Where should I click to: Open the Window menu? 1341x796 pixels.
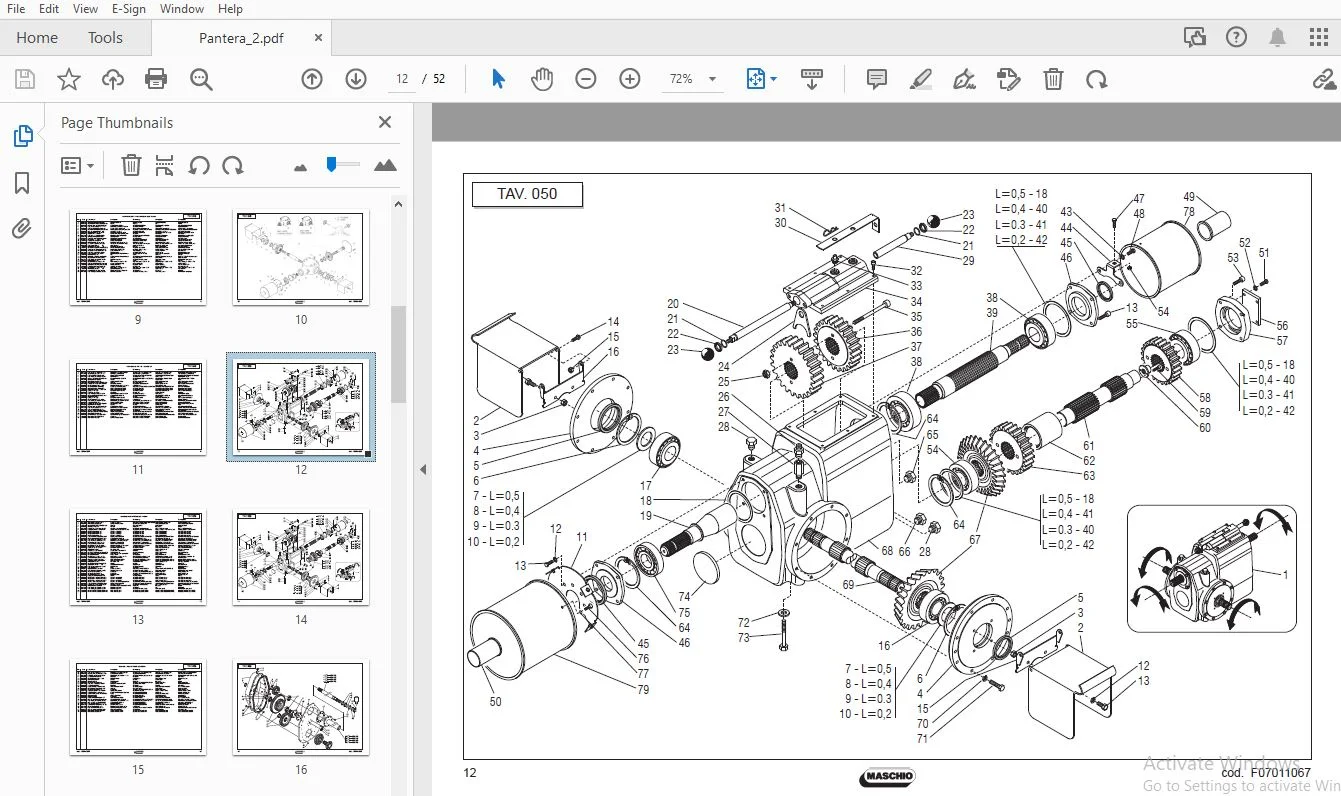click(182, 8)
